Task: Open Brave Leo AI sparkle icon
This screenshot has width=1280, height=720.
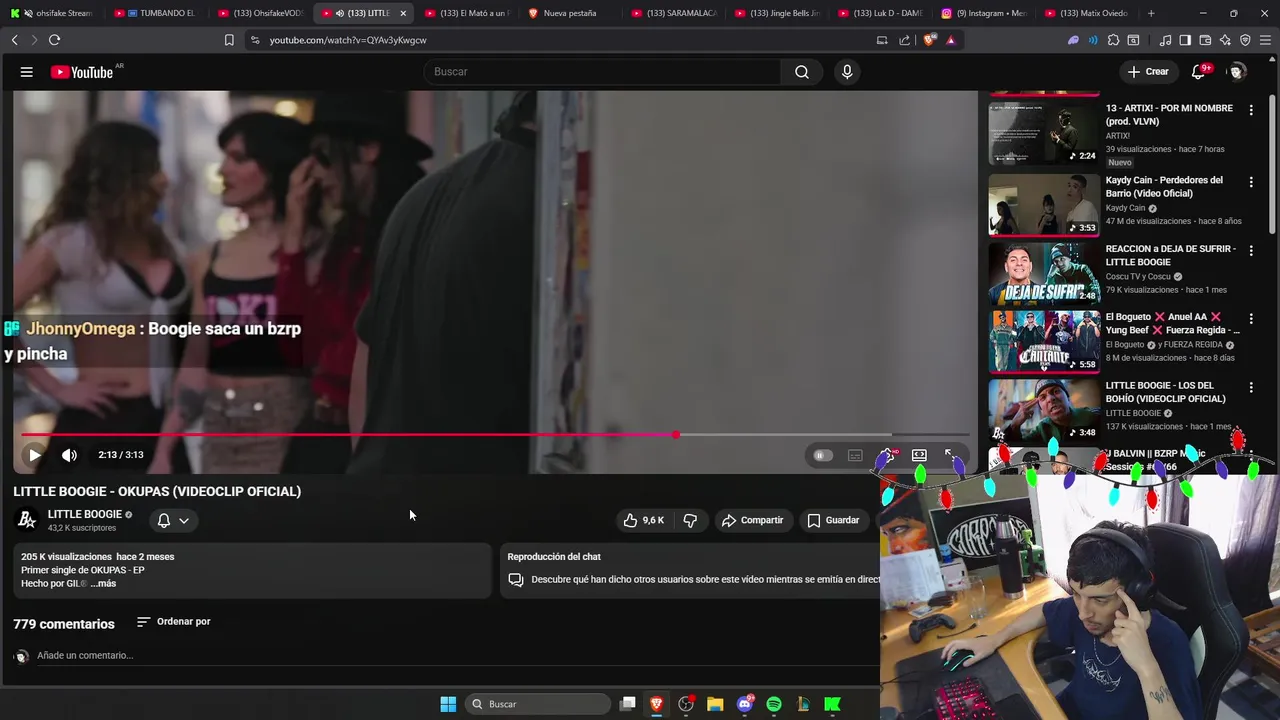Action: (x=1225, y=40)
